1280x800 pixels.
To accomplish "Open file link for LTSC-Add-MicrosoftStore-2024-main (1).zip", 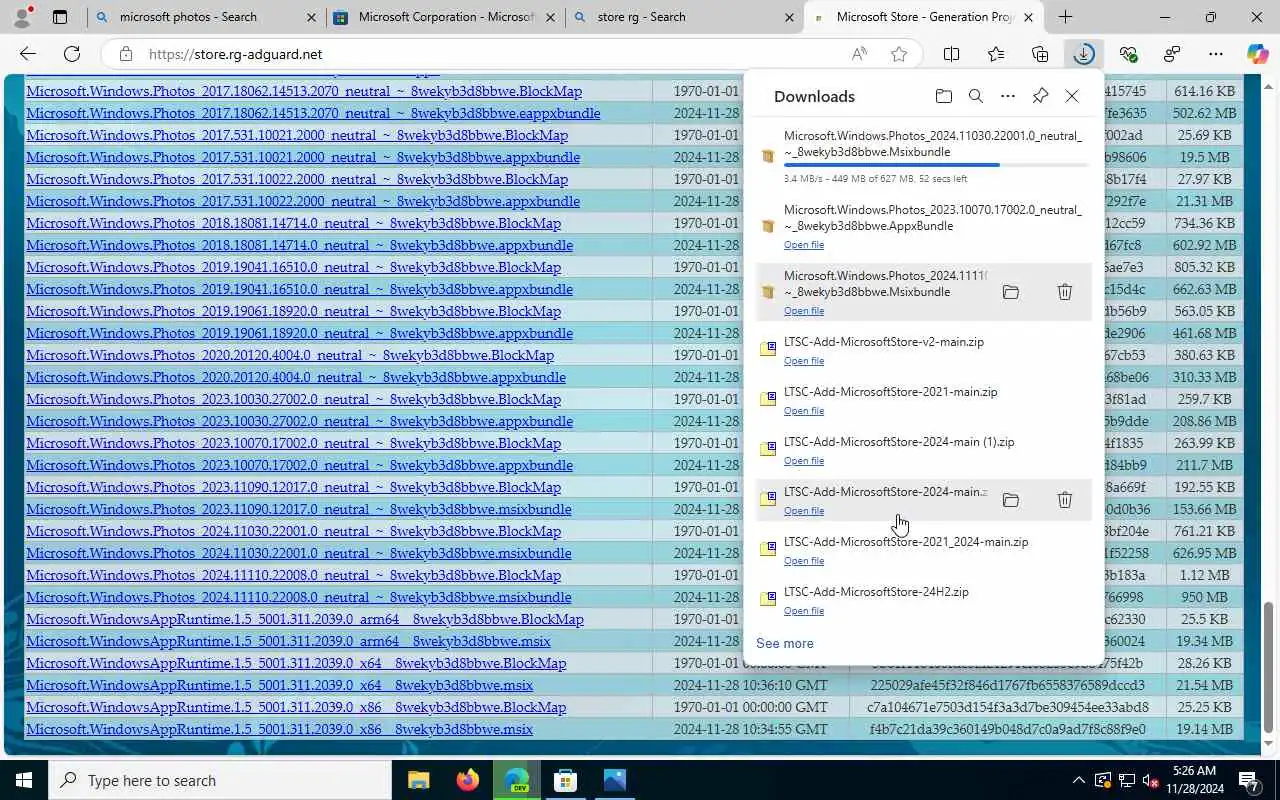I will [x=804, y=461].
